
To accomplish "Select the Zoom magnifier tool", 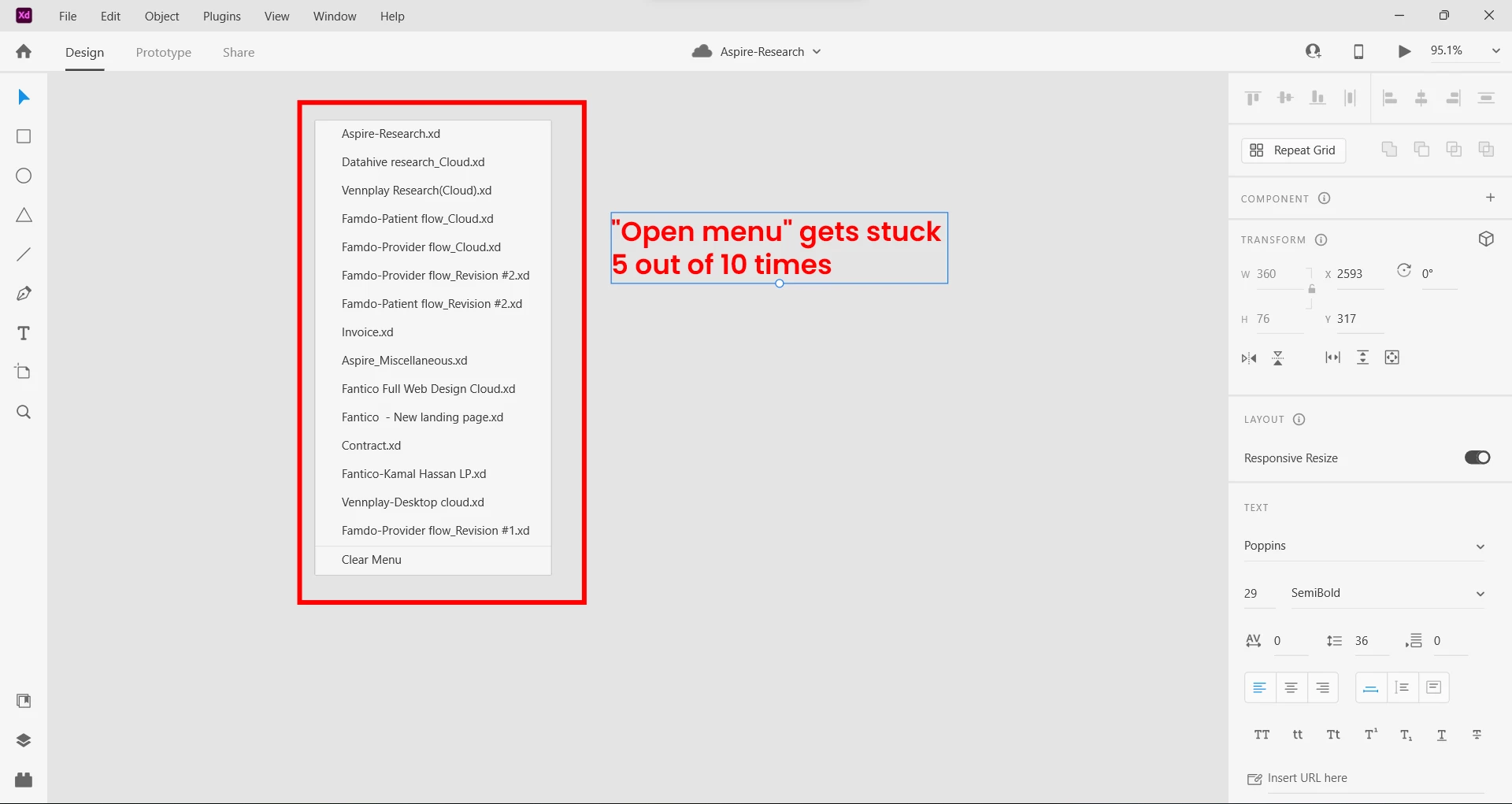I will coord(24,412).
